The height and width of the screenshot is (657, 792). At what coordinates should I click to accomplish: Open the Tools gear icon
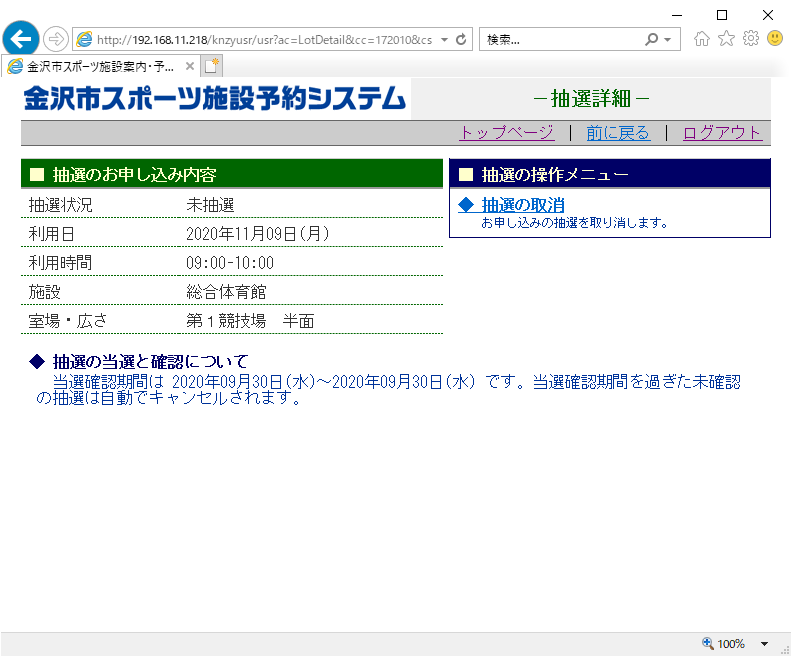pyautogui.click(x=751, y=38)
